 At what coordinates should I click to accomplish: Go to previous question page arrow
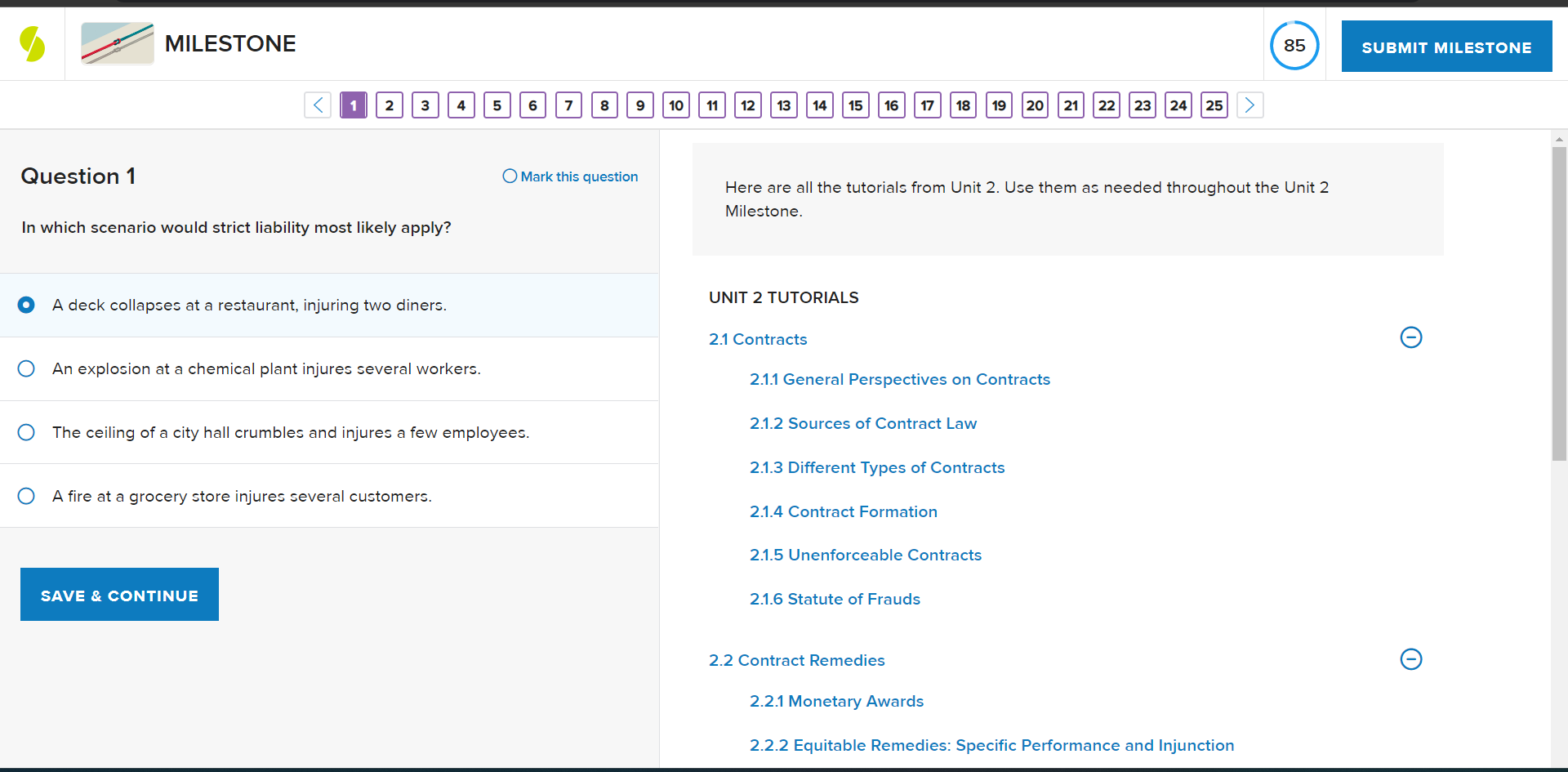pyautogui.click(x=318, y=105)
